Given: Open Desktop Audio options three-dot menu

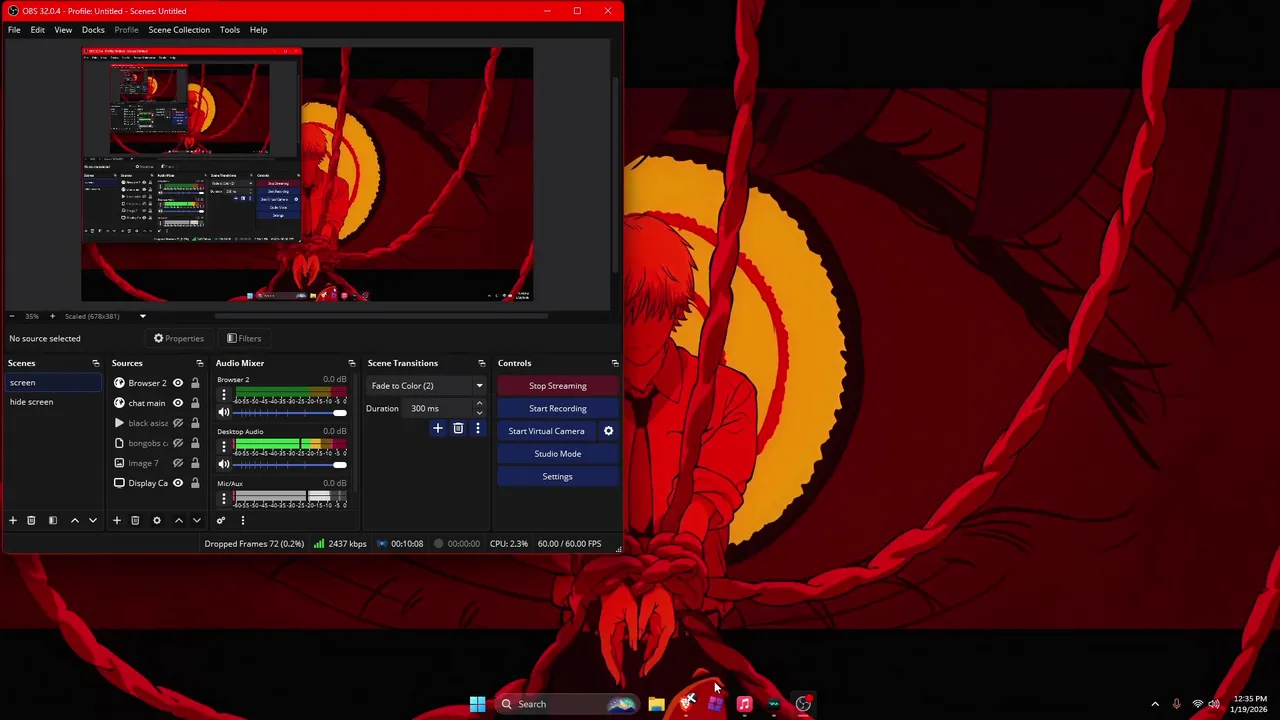Looking at the screenshot, I should point(224,445).
